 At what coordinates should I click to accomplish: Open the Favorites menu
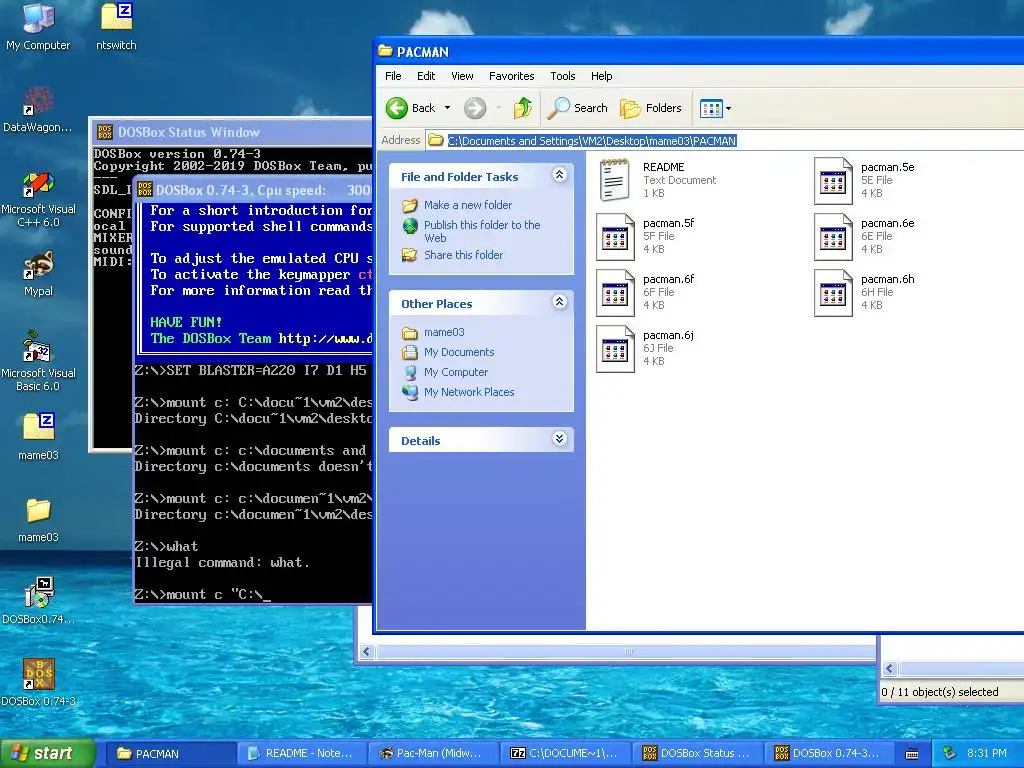point(511,76)
